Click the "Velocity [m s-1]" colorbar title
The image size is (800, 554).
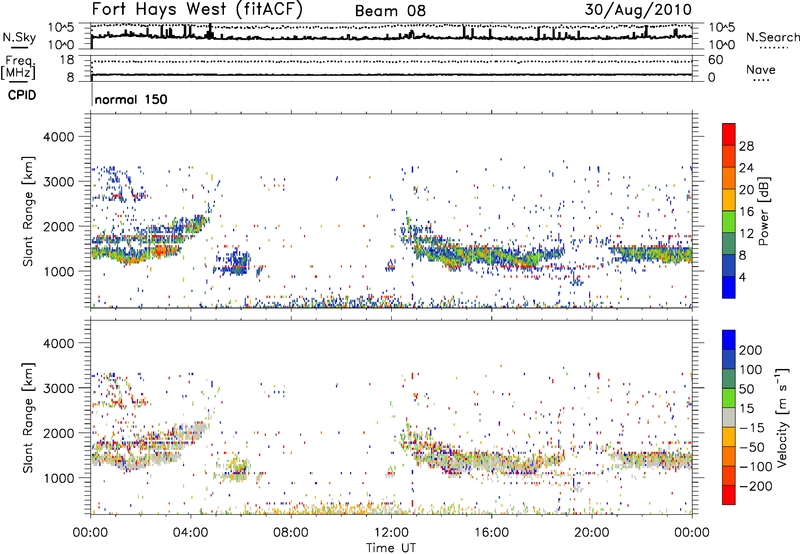pos(782,417)
